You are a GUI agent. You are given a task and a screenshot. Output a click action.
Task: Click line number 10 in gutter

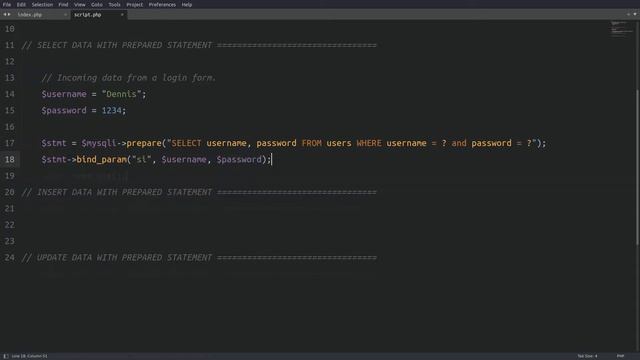tap(9, 29)
